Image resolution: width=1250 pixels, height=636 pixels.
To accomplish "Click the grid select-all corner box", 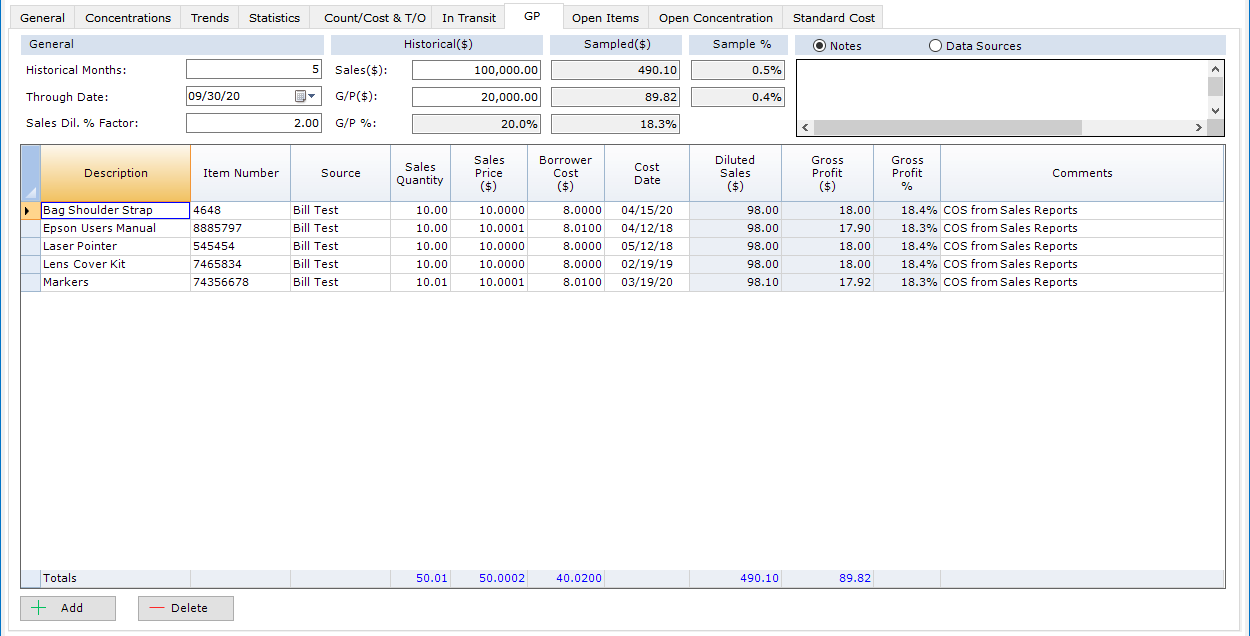I will (29, 172).
